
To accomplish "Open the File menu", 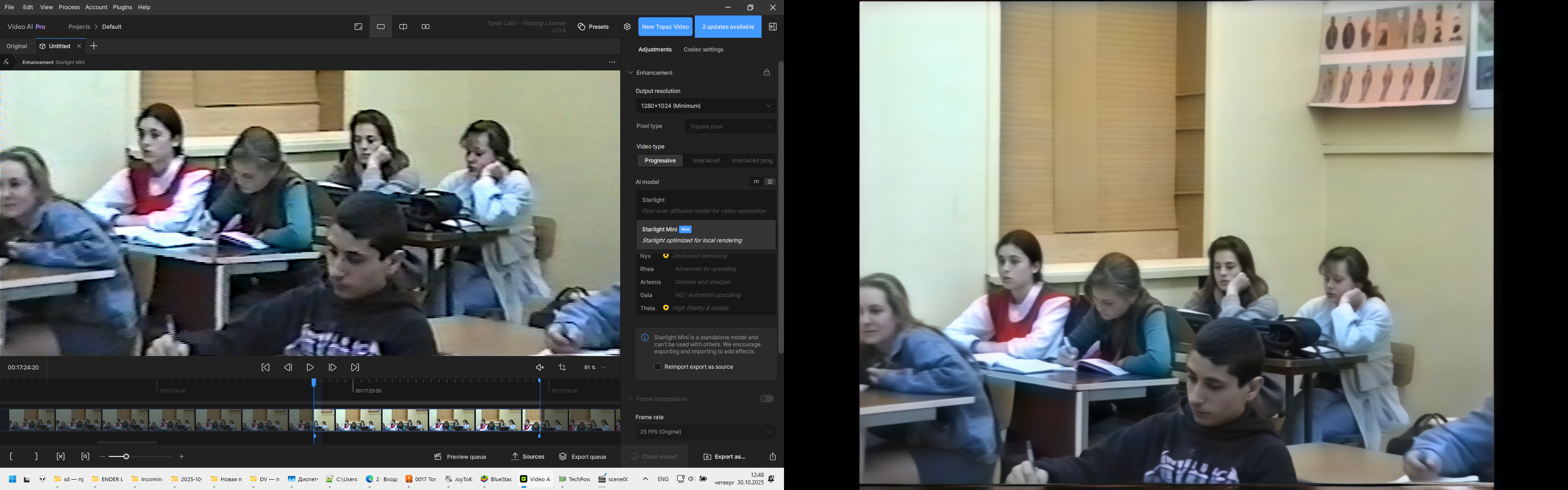I will pyautogui.click(x=9, y=7).
